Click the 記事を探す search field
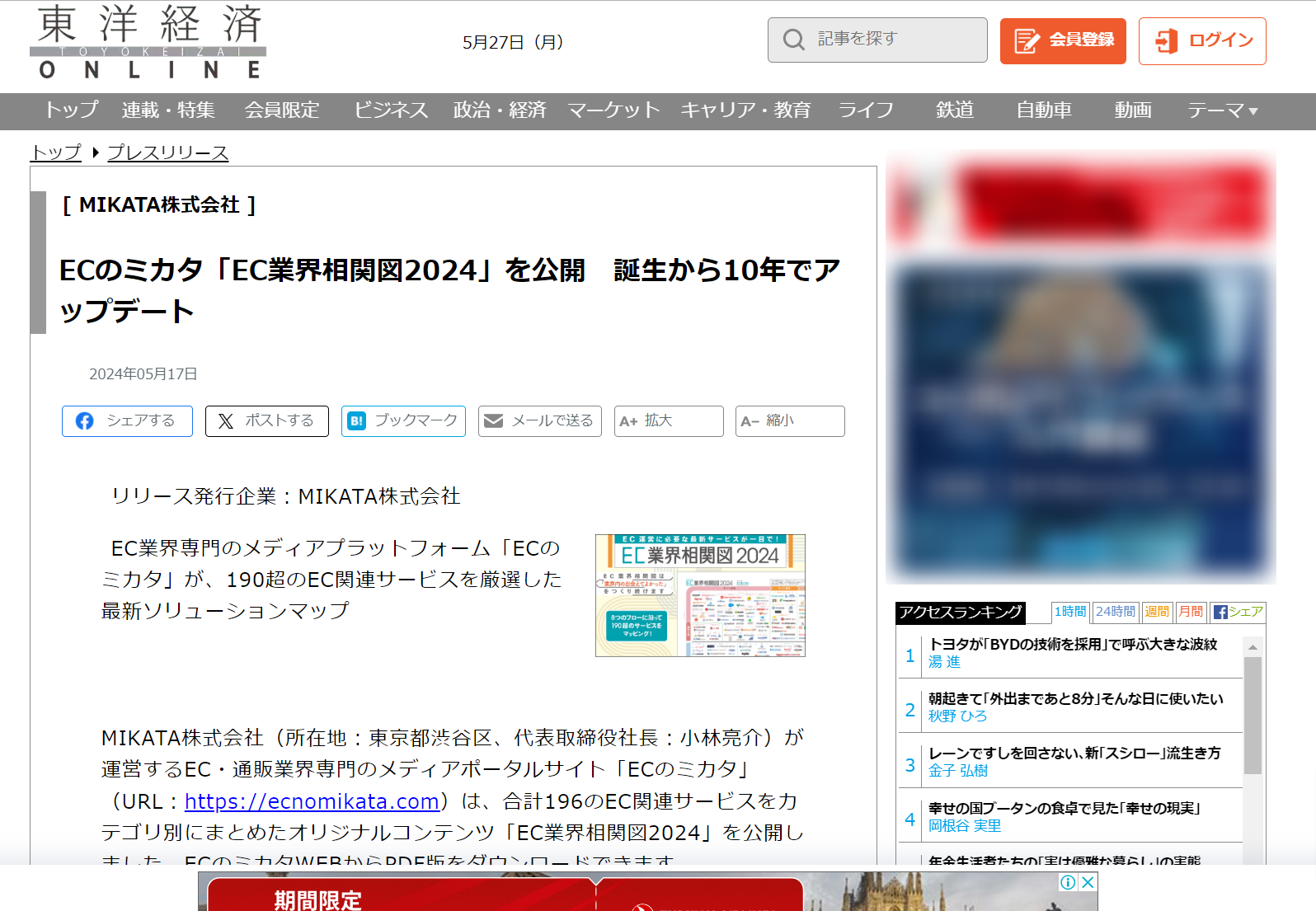The height and width of the screenshot is (911, 1316). [877, 40]
